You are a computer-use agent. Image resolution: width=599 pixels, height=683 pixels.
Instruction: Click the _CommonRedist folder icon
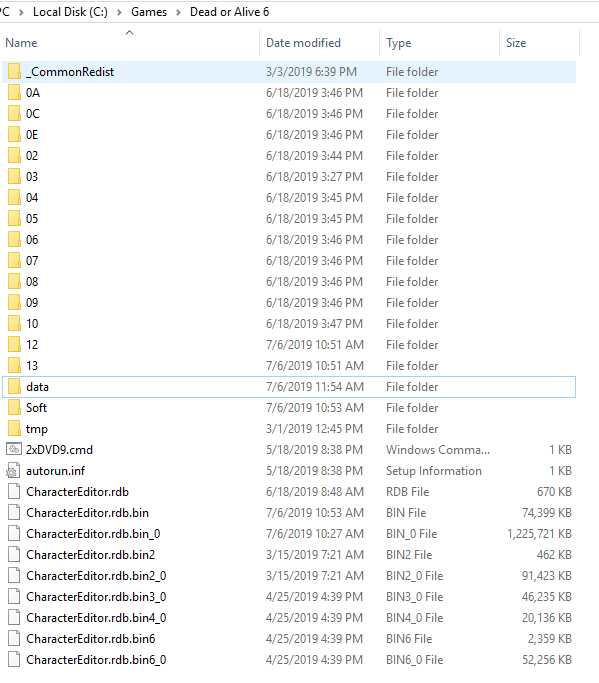click(x=14, y=71)
